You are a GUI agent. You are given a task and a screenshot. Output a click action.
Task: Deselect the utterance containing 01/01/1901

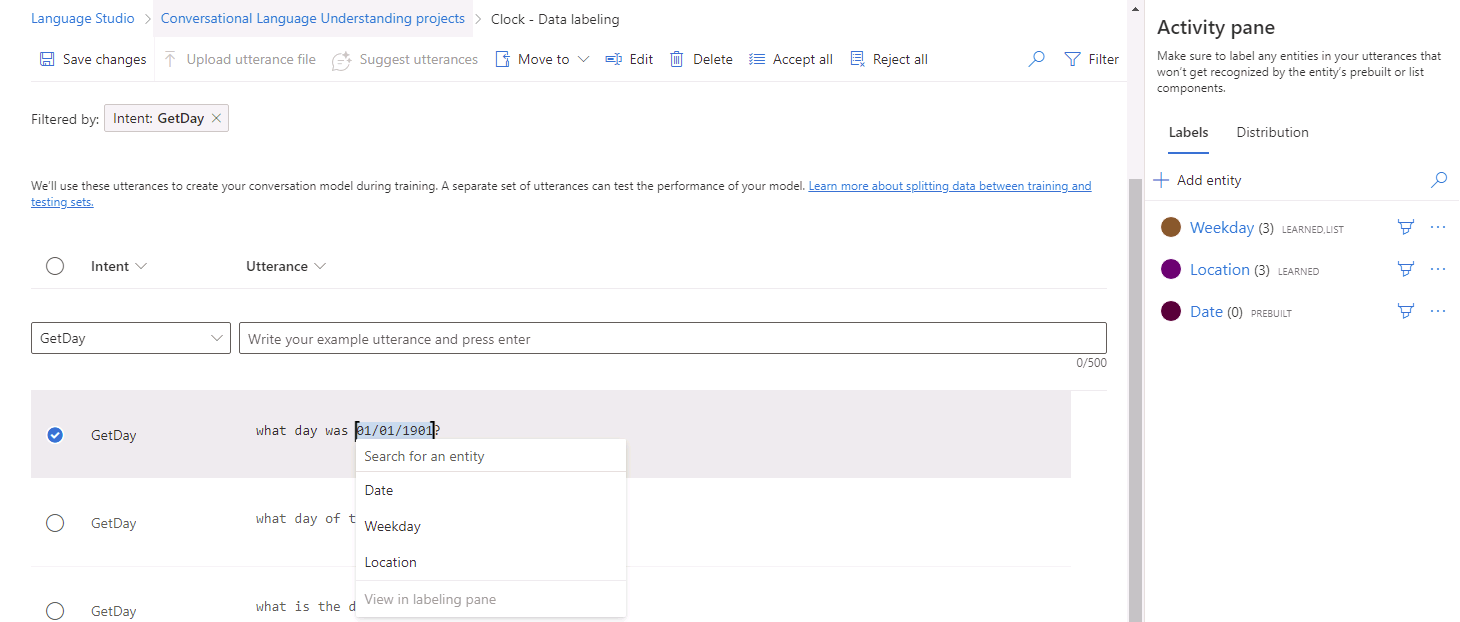click(x=55, y=435)
